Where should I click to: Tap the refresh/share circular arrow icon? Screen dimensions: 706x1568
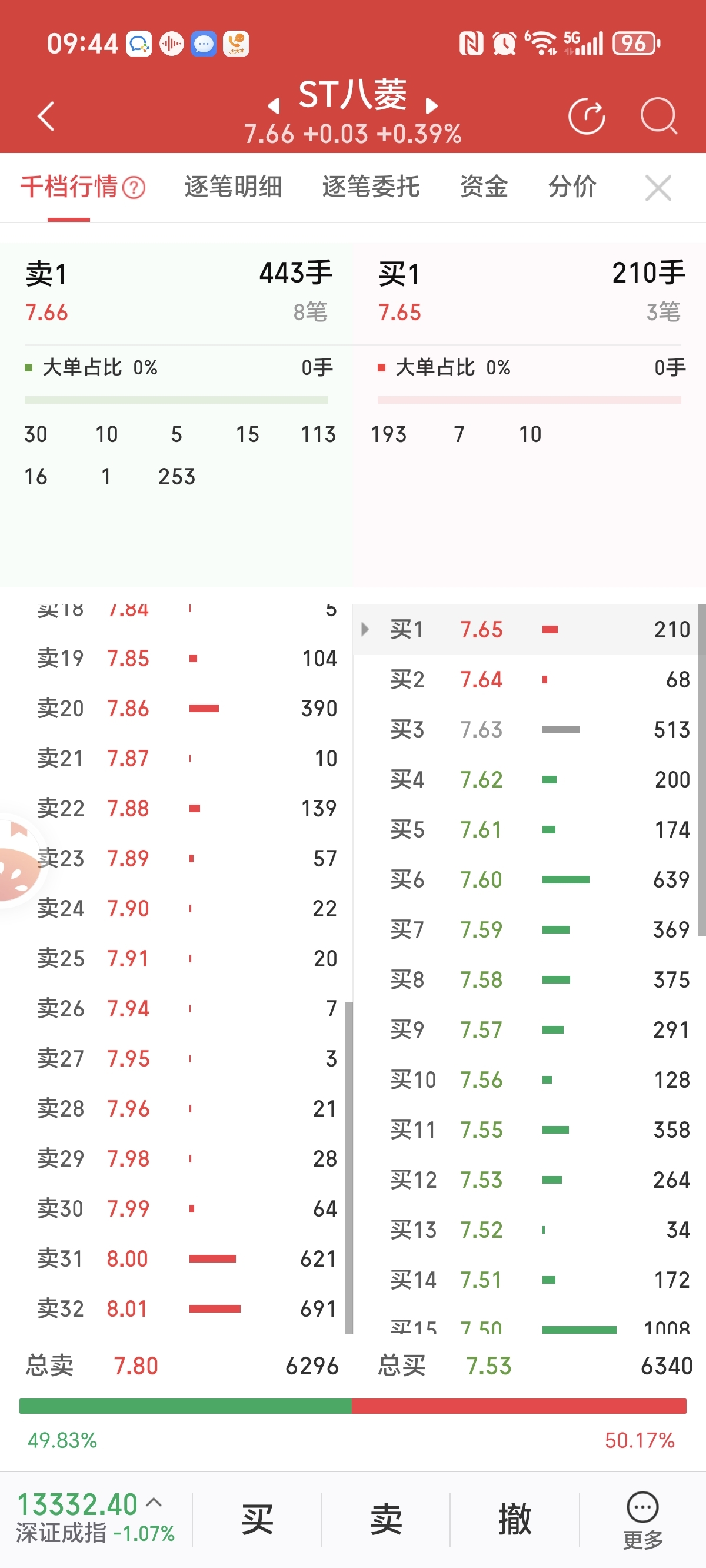pyautogui.click(x=586, y=115)
